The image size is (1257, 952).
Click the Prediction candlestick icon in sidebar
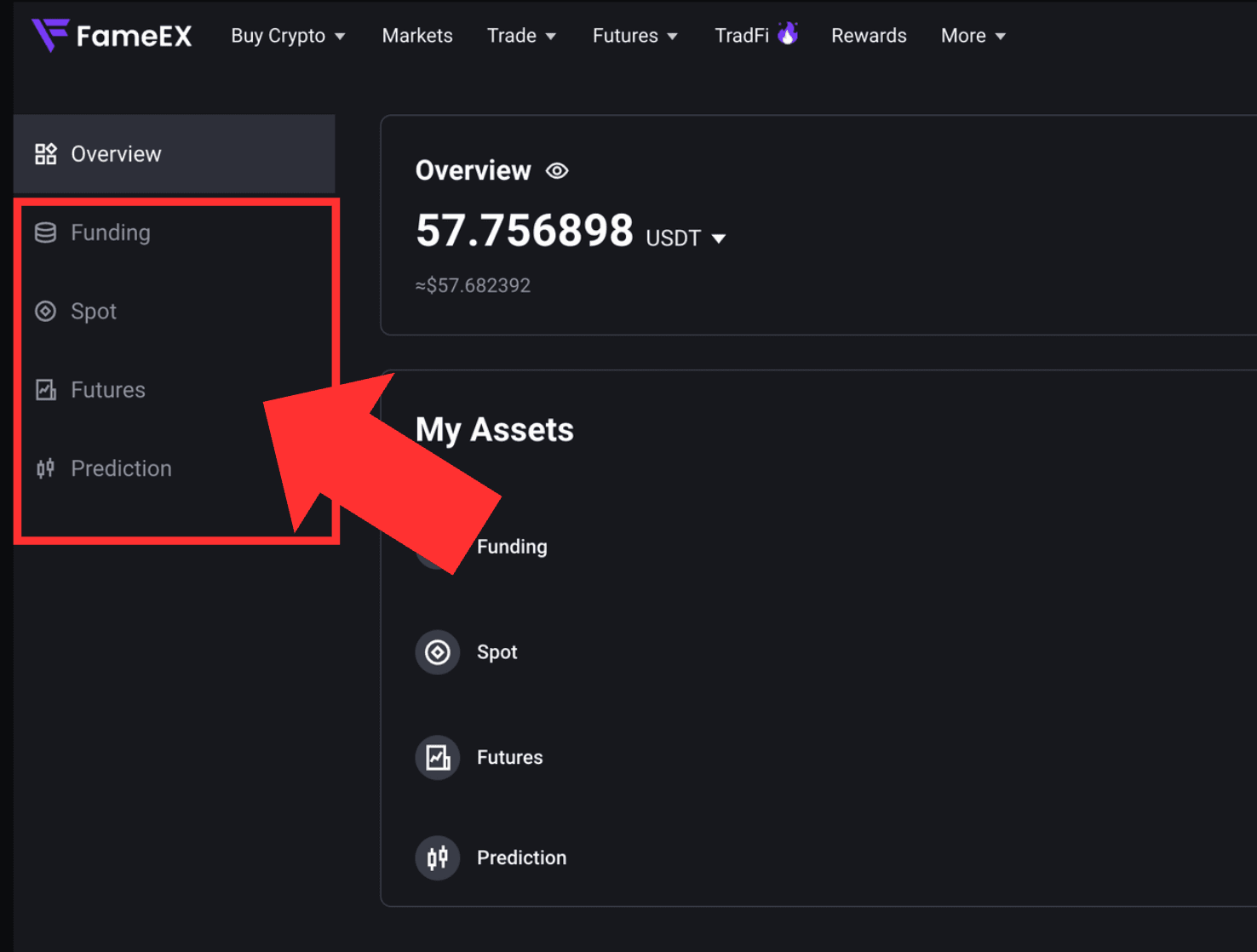[46, 468]
